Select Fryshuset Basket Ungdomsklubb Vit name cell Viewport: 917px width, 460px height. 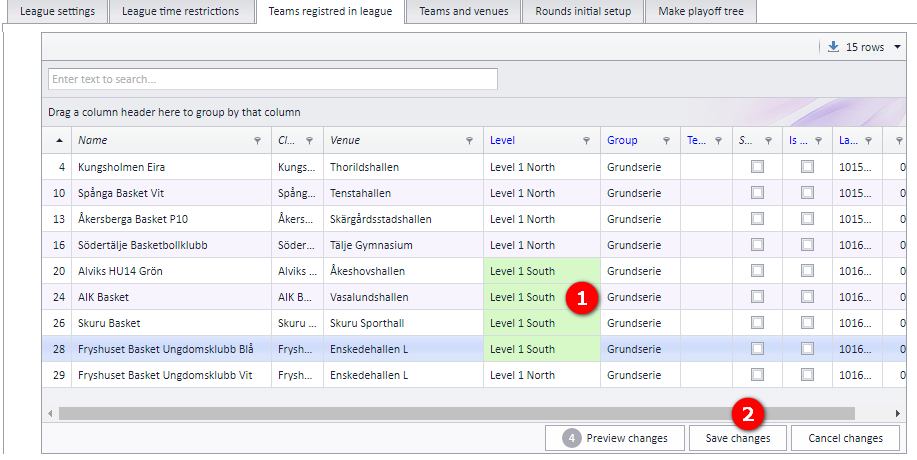click(x=171, y=375)
